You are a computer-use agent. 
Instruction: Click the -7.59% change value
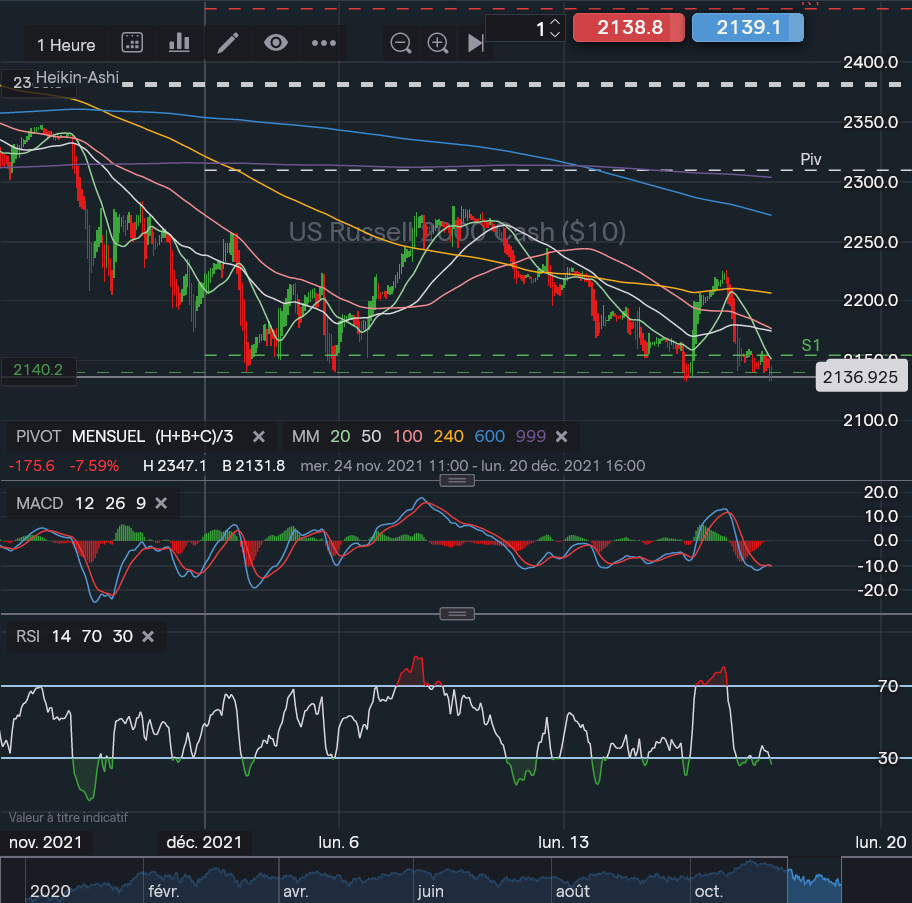point(94,466)
